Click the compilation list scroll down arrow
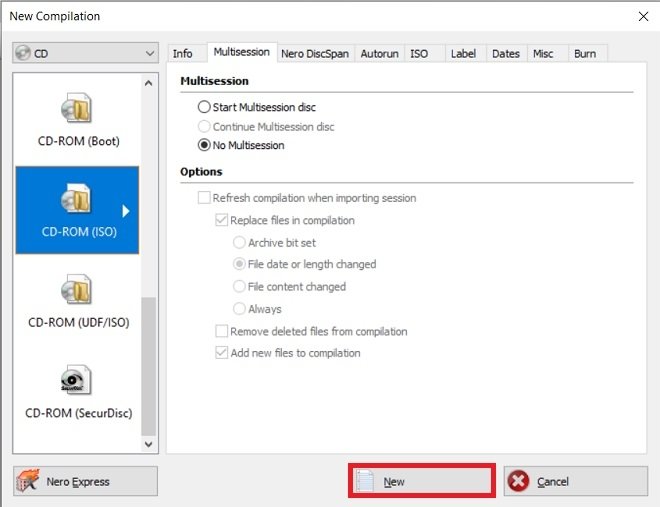The width and height of the screenshot is (660, 507). pyautogui.click(x=148, y=444)
